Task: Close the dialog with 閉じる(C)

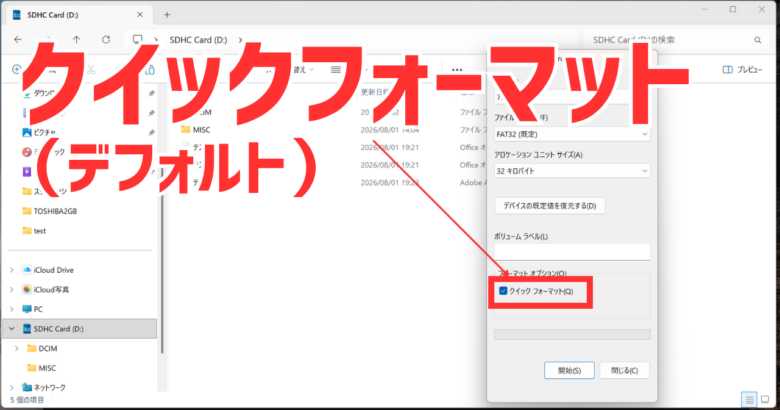Action: pos(624,370)
